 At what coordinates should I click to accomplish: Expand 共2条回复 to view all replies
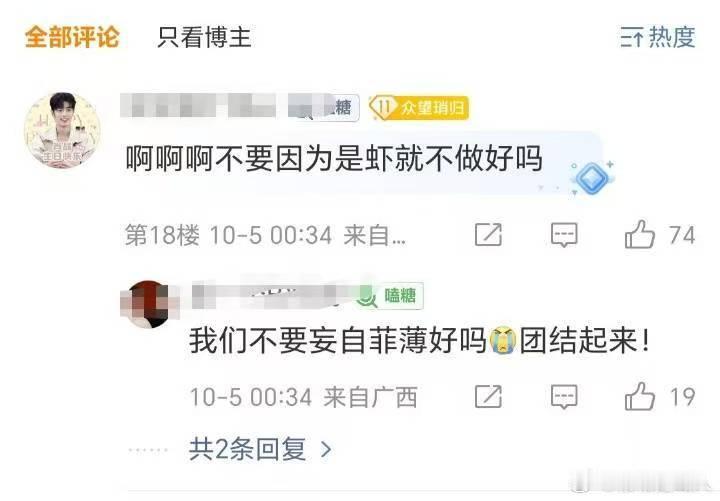tap(260, 449)
